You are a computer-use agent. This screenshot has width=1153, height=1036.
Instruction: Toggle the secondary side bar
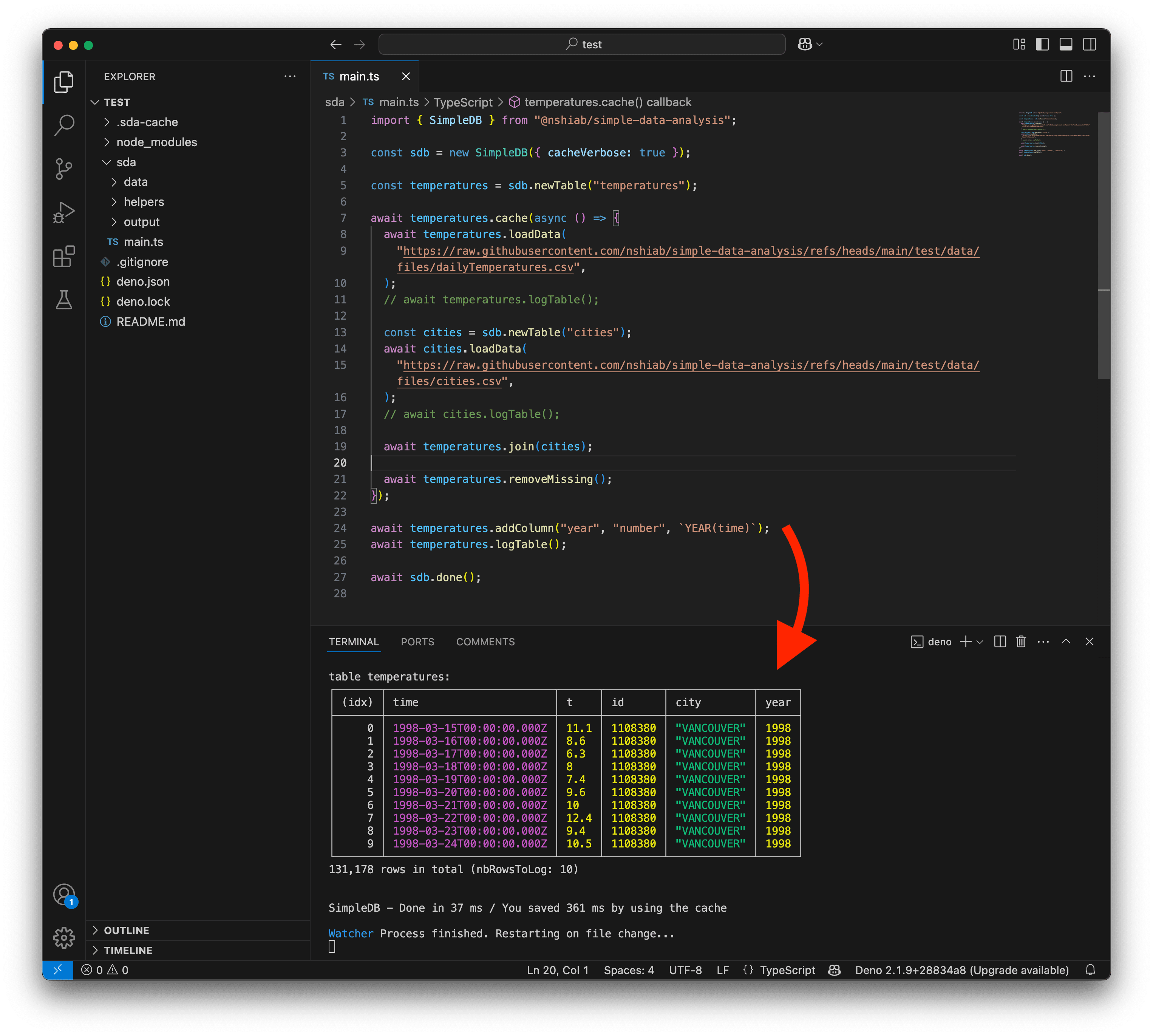(x=1089, y=45)
